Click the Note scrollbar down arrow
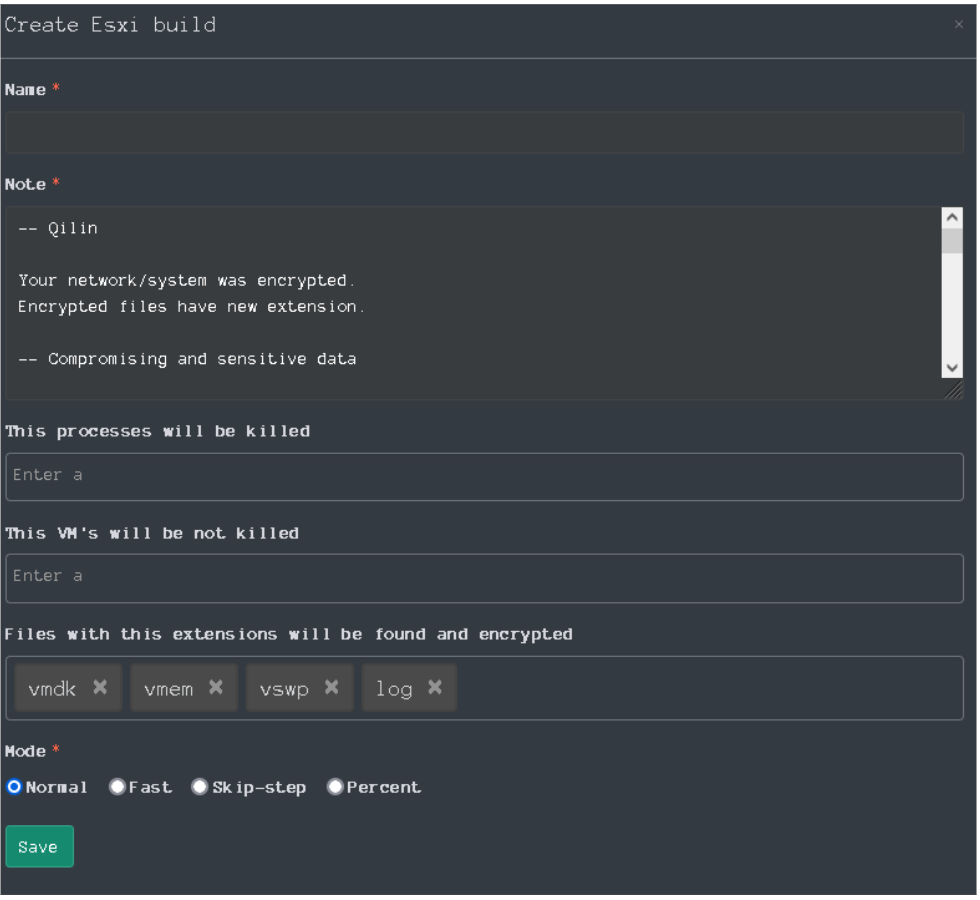This screenshot has height=900, width=980. click(x=952, y=368)
